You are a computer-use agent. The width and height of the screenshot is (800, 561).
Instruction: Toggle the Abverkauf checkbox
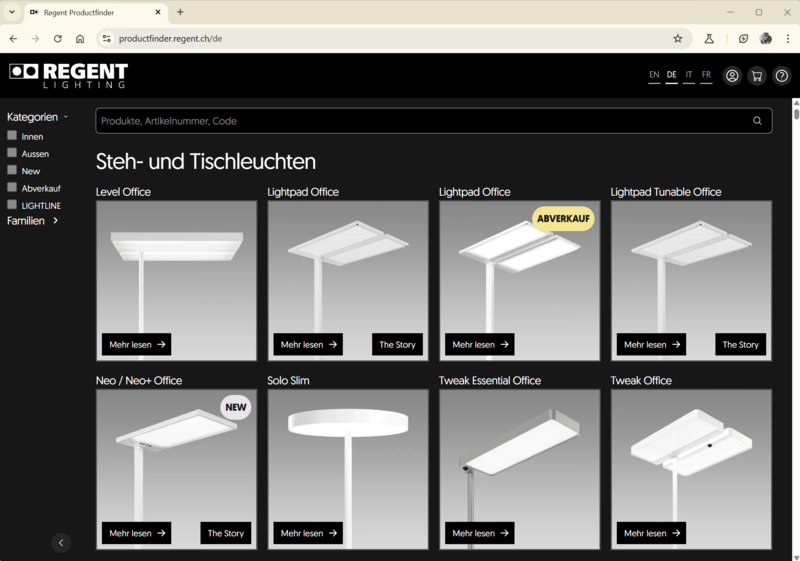point(12,187)
